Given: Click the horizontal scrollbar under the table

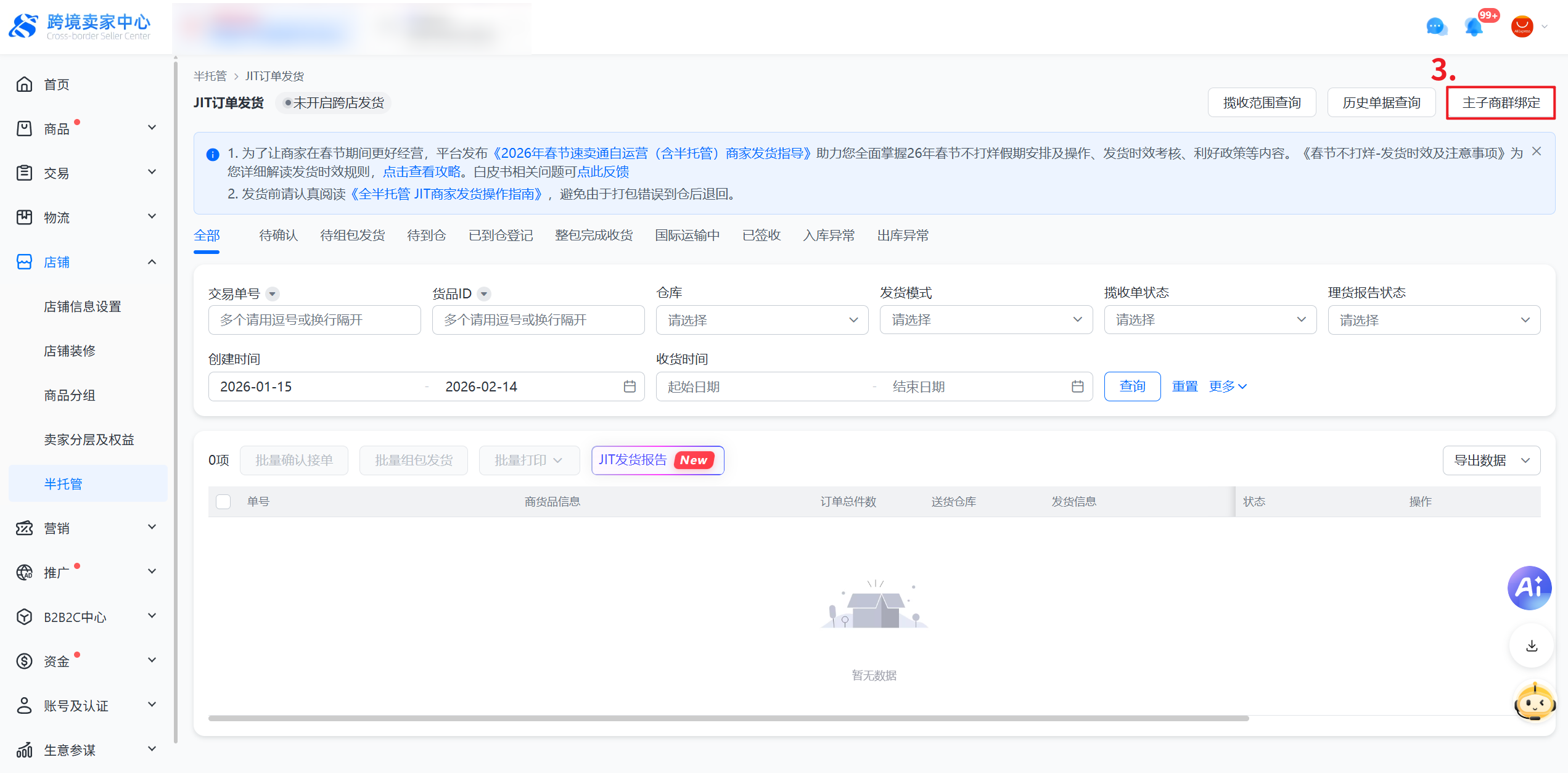Looking at the screenshot, I should (x=728, y=718).
